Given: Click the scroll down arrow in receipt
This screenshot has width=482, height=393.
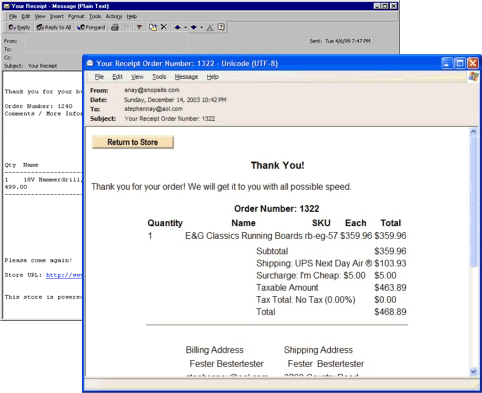Looking at the screenshot, I should coord(473,372).
